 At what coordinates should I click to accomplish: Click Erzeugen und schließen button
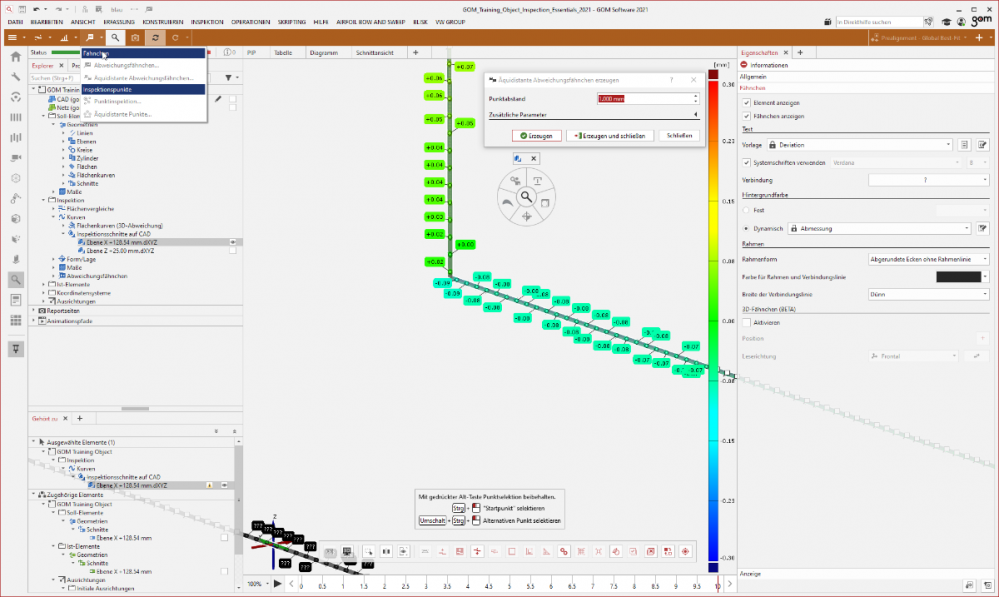coord(610,136)
